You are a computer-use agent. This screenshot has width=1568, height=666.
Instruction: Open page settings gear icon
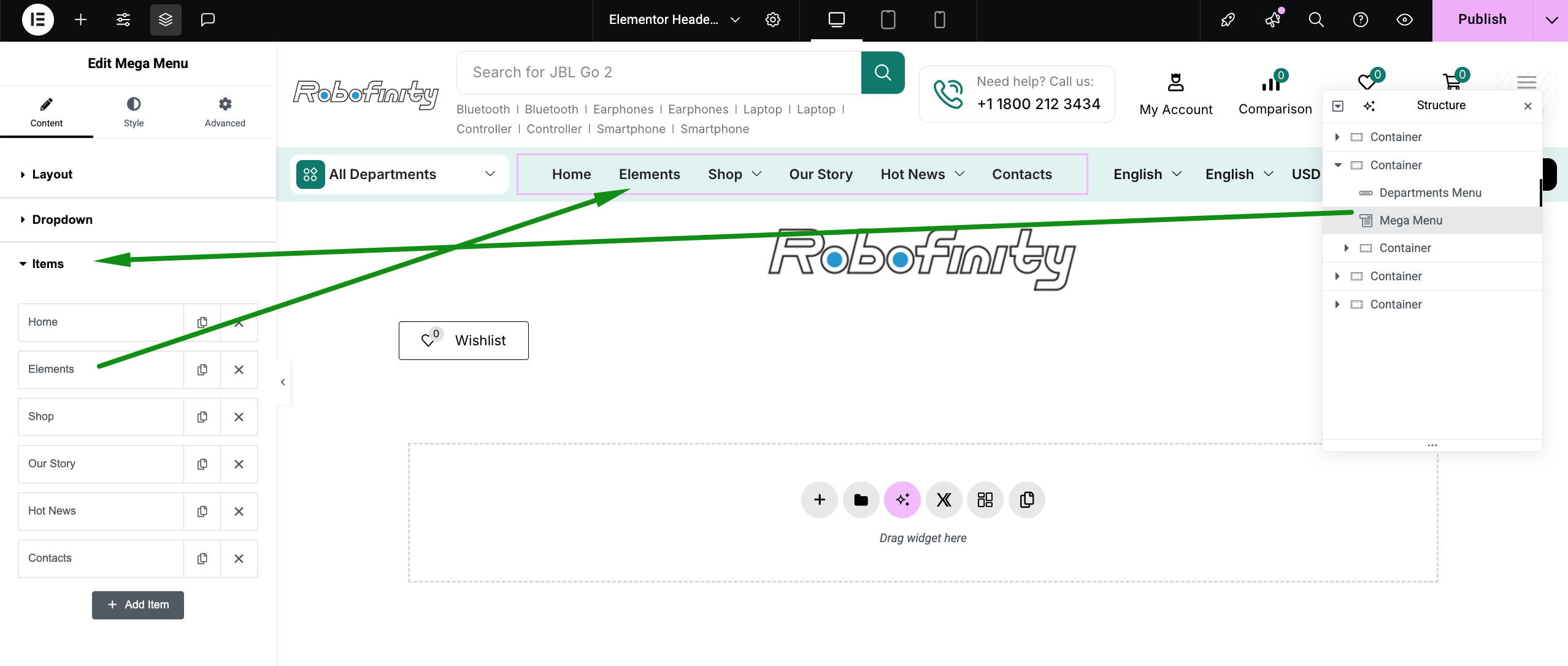773,20
